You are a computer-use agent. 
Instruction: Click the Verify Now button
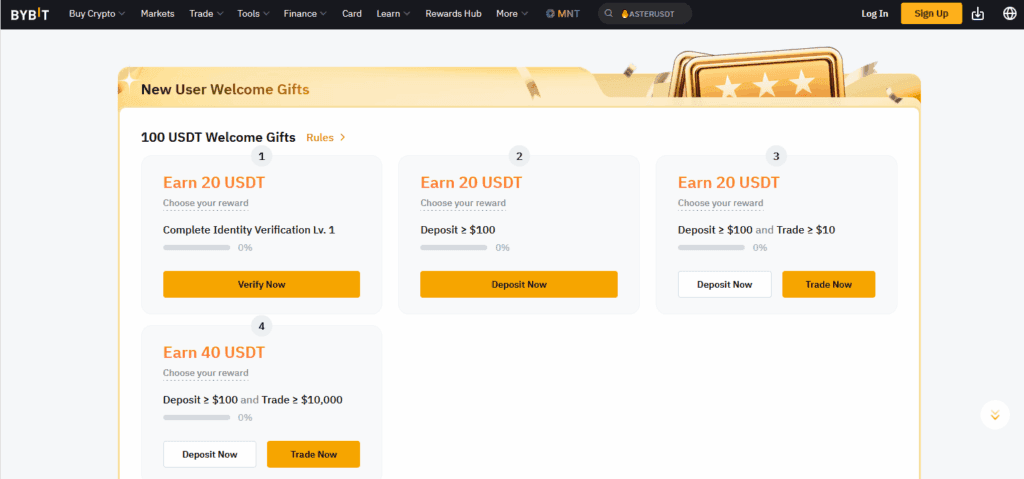click(261, 284)
